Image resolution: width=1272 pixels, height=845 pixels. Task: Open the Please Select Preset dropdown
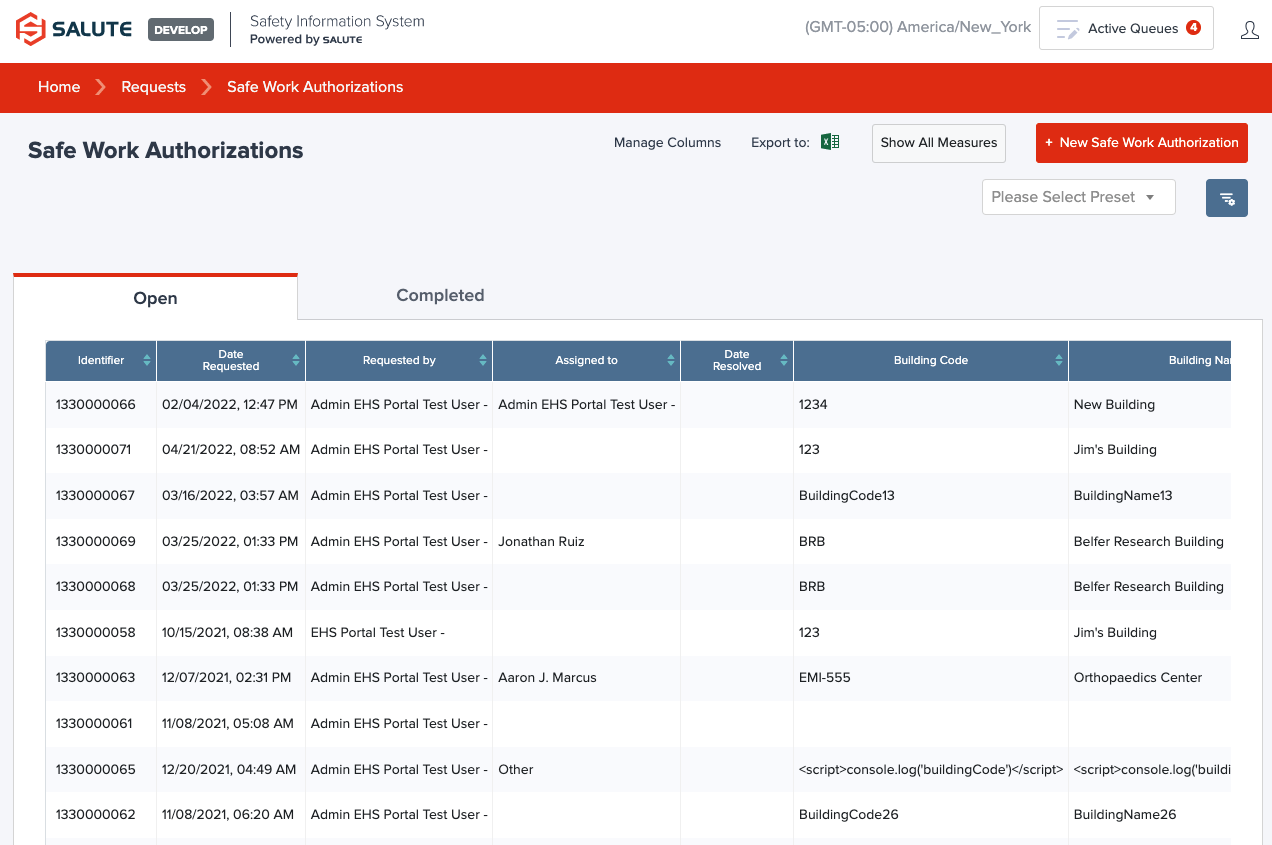1078,196
